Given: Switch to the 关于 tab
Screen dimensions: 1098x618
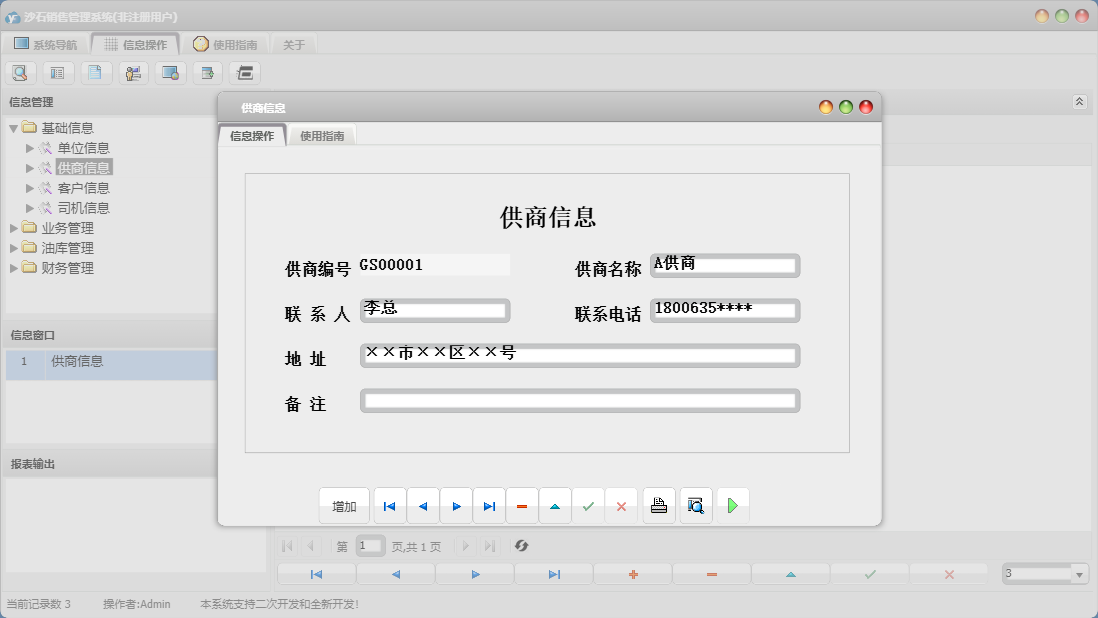Looking at the screenshot, I should pyautogui.click(x=293, y=44).
